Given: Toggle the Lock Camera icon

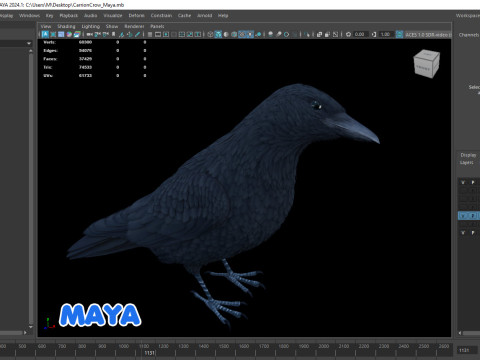Looking at the screenshot, I should [97, 34].
